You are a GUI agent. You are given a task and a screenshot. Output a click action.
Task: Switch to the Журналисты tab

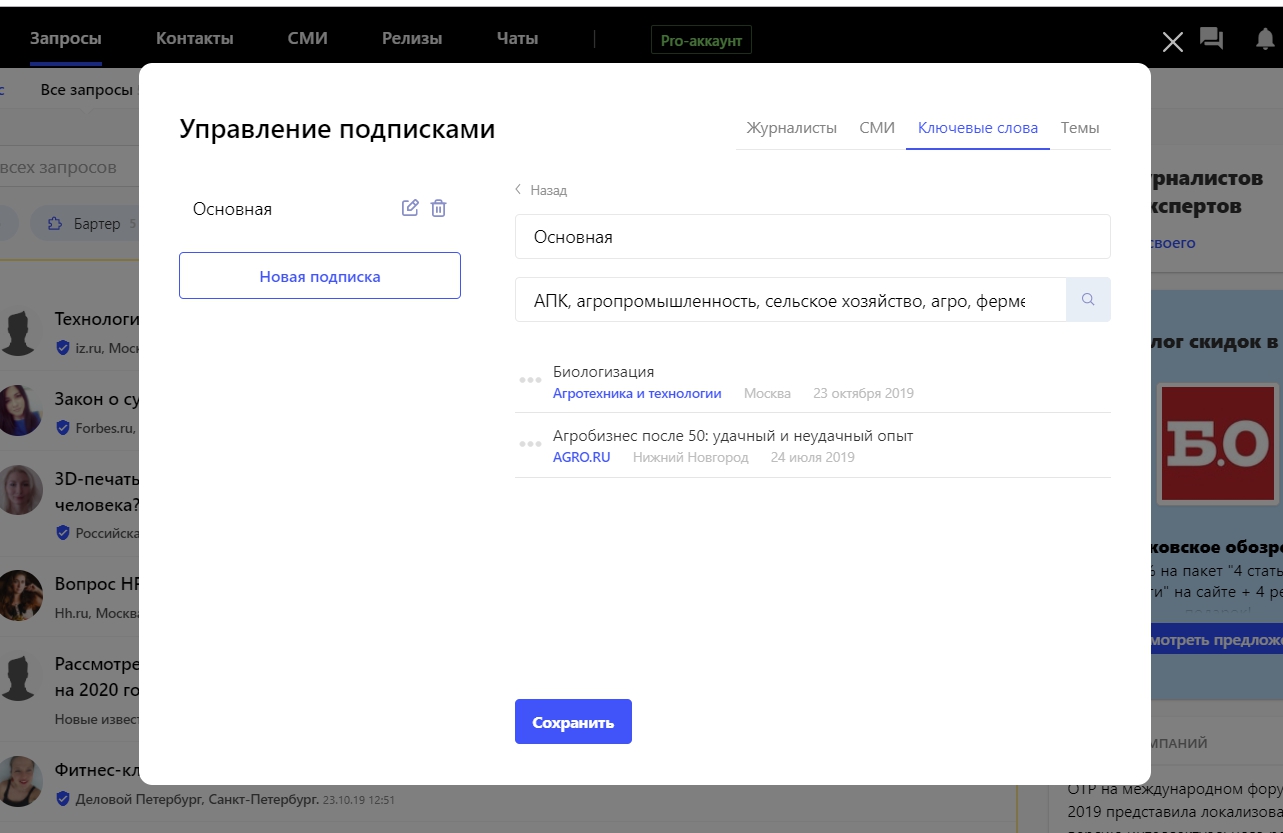click(x=791, y=128)
